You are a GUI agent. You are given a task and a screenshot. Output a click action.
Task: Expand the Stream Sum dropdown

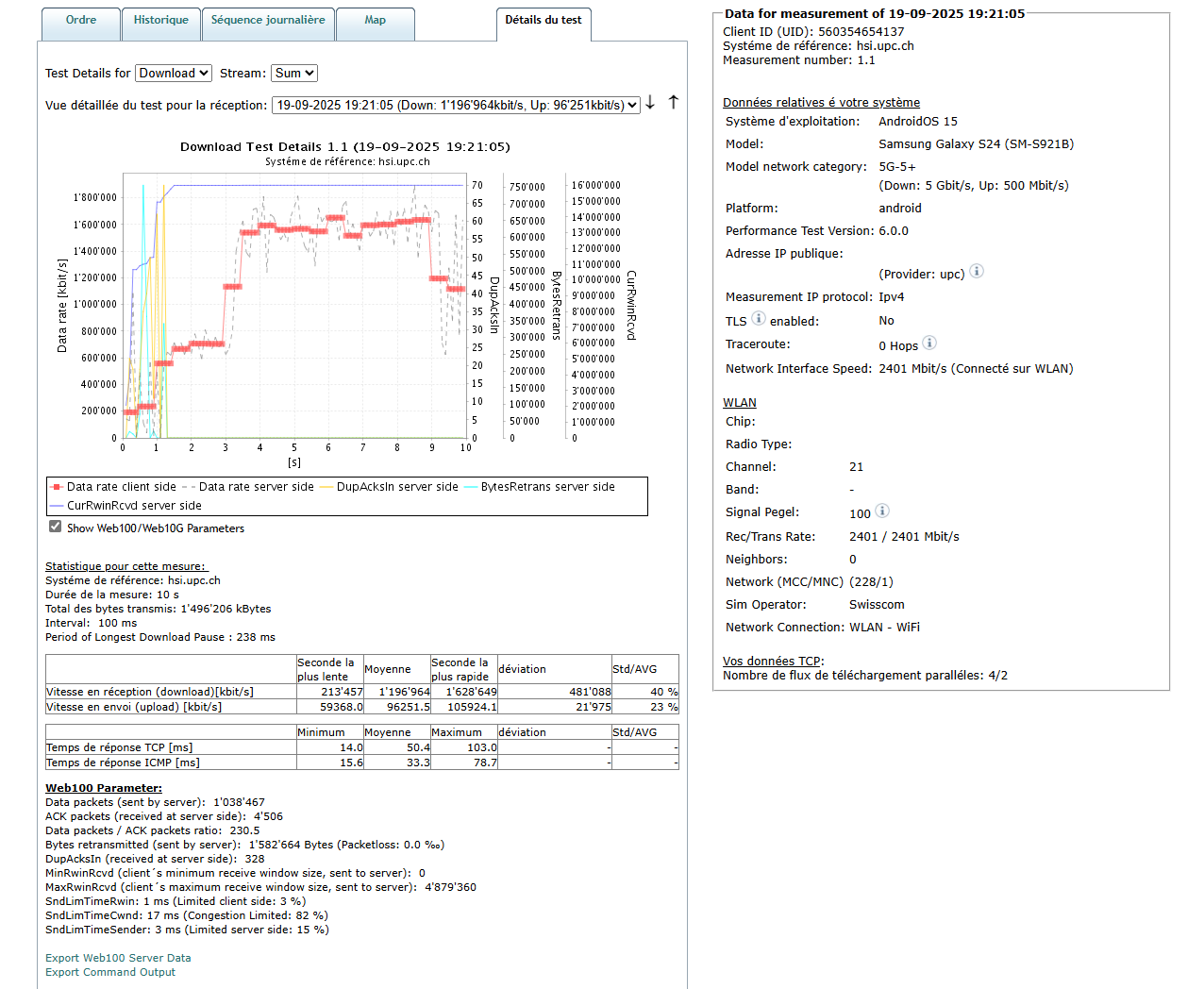click(294, 73)
